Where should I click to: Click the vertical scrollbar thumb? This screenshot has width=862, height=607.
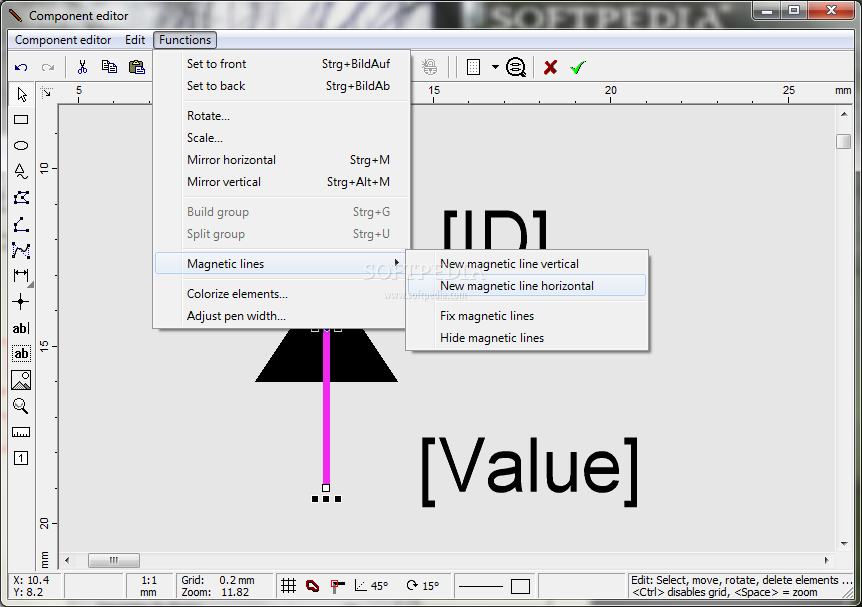pos(844,141)
